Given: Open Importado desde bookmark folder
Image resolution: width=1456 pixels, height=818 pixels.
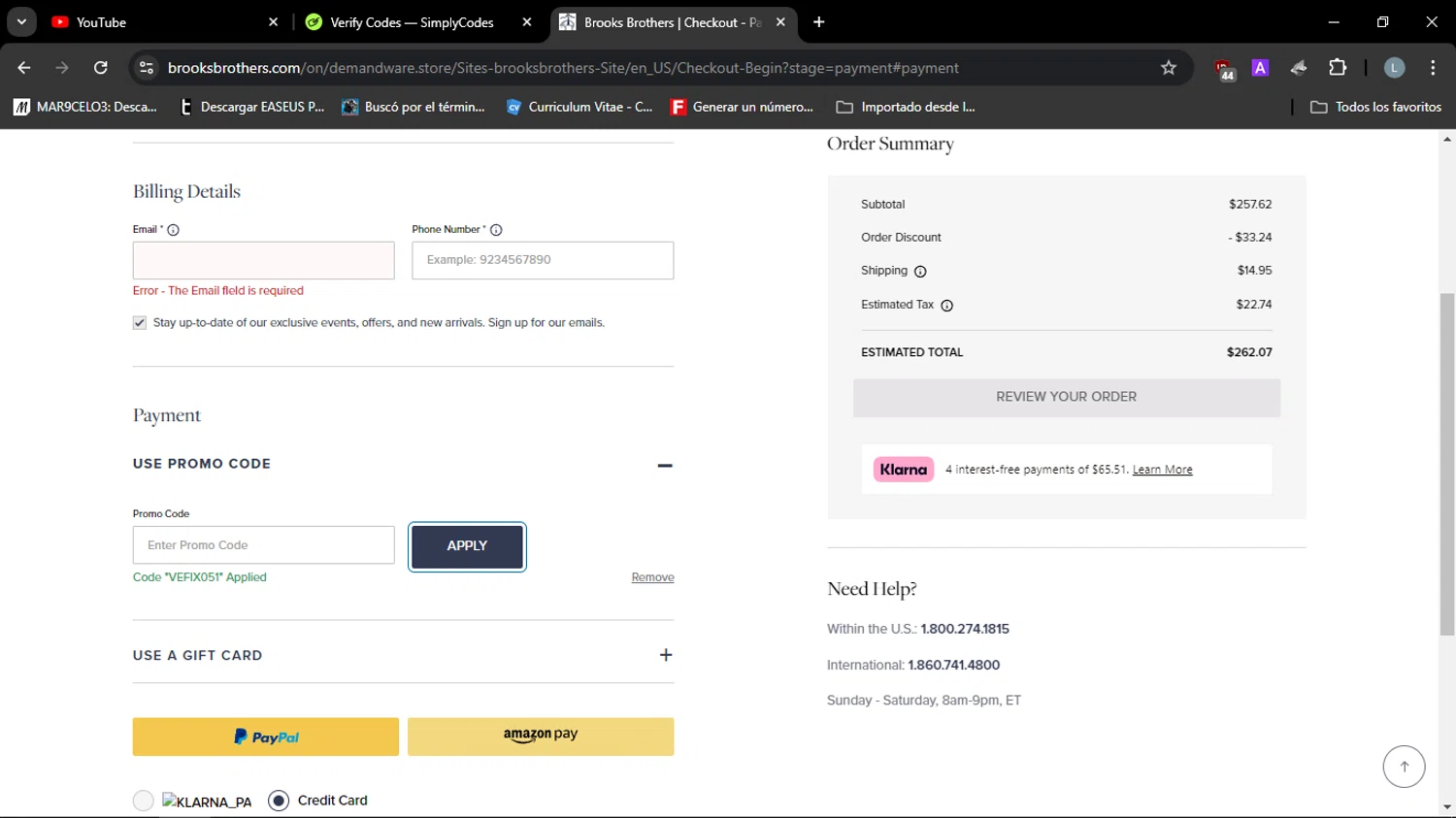Looking at the screenshot, I should tap(906, 107).
